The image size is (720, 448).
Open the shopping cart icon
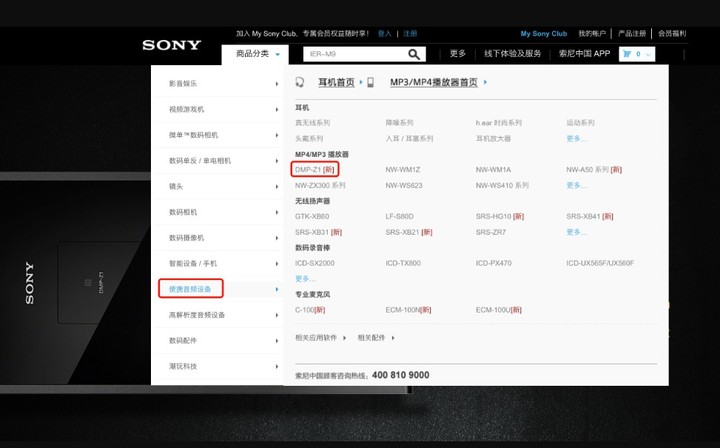click(627, 54)
